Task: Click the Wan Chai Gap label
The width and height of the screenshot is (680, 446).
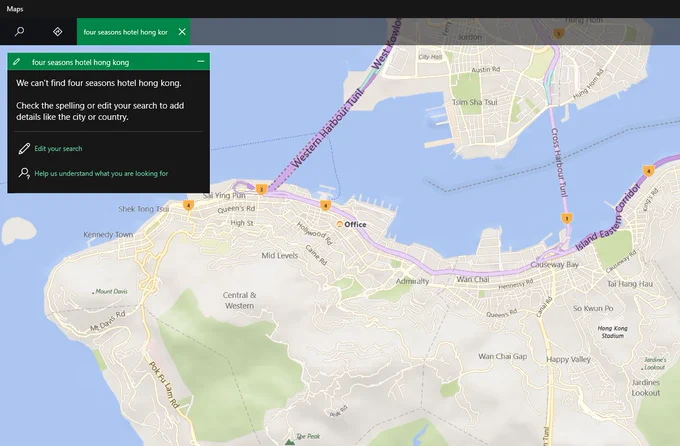Action: (503, 356)
